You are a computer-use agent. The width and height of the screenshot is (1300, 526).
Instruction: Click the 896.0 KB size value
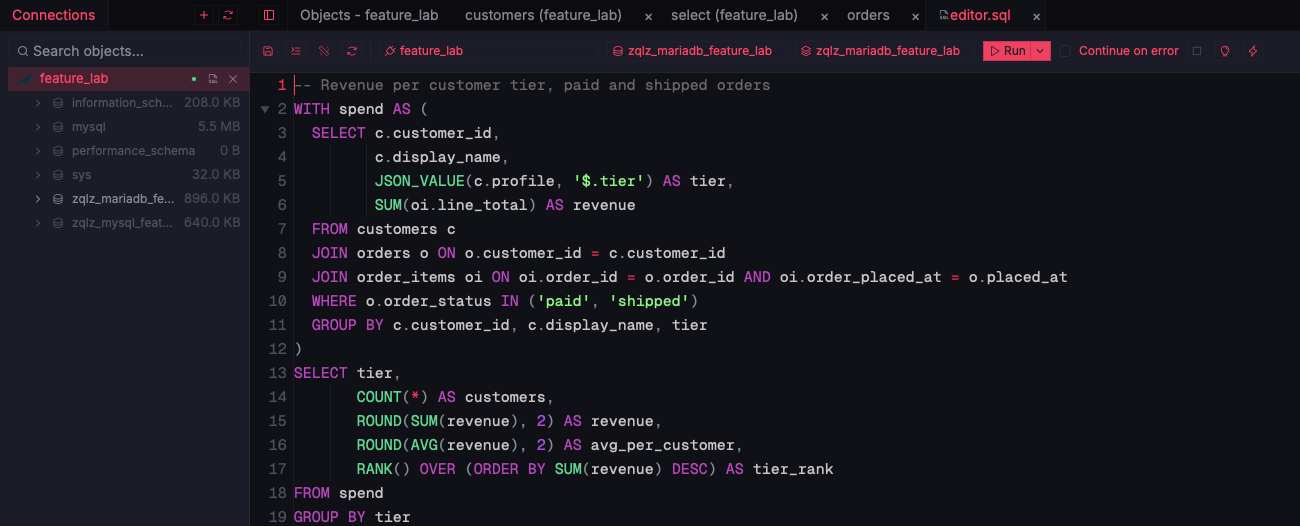212,199
